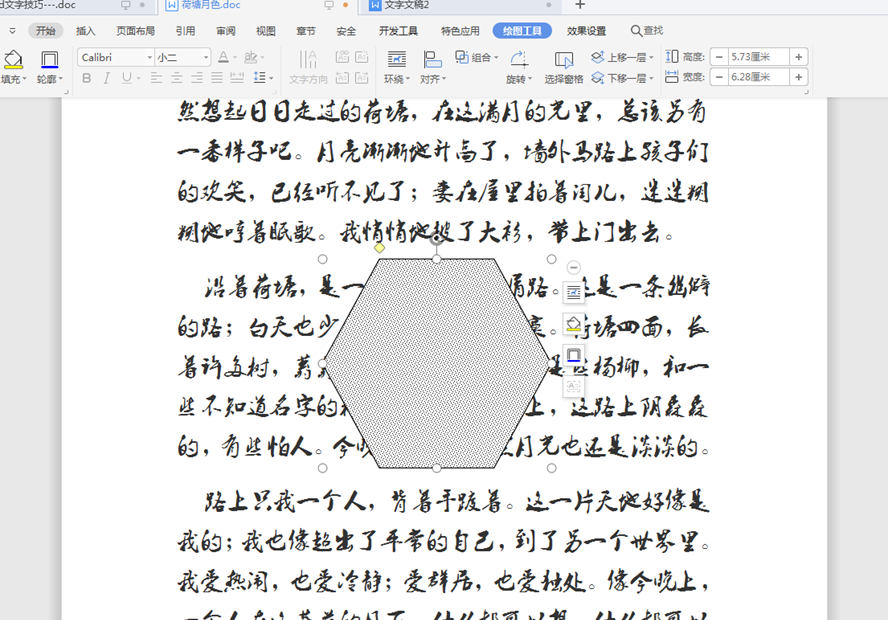Open the Security (安全) tab
Screen dimensions: 888x620
tap(346, 31)
